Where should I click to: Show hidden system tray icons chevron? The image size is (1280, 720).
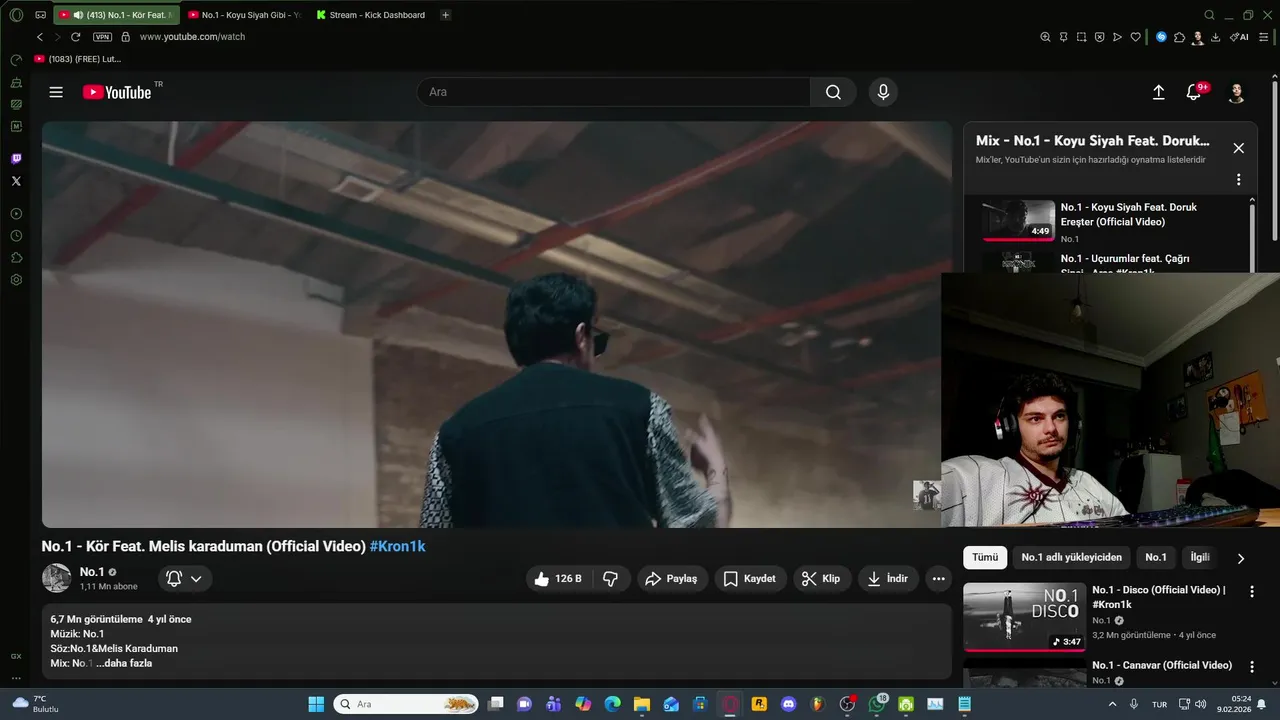(1113, 704)
